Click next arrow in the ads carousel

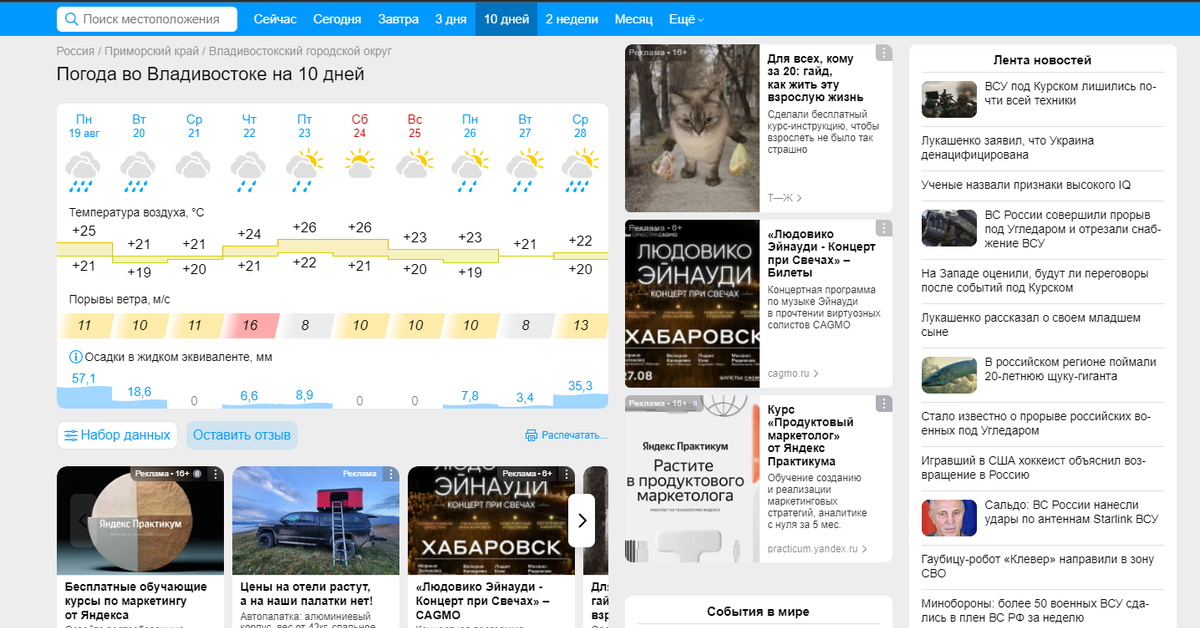click(582, 520)
